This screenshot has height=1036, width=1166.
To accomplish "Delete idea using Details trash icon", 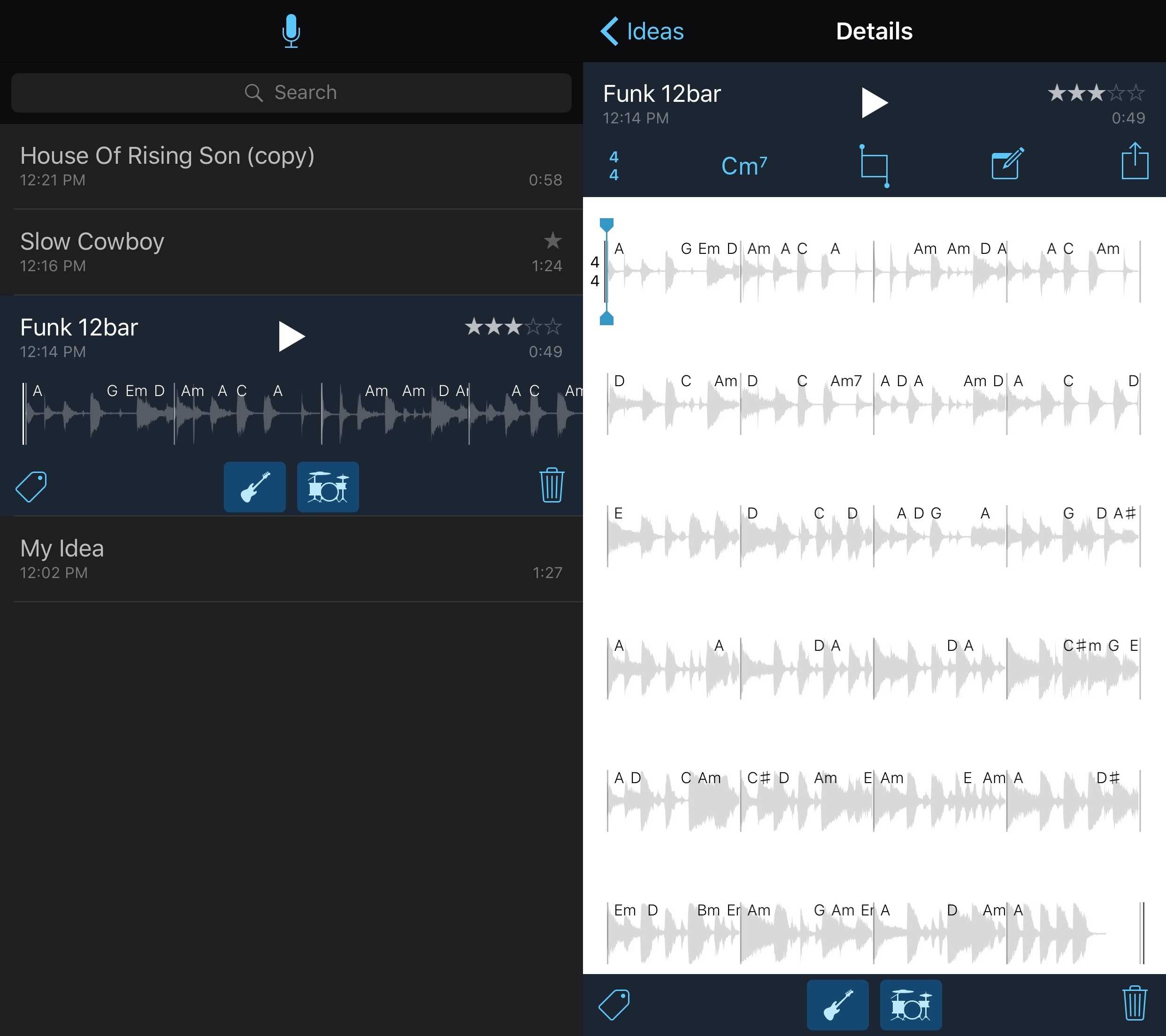I will point(1134,1004).
